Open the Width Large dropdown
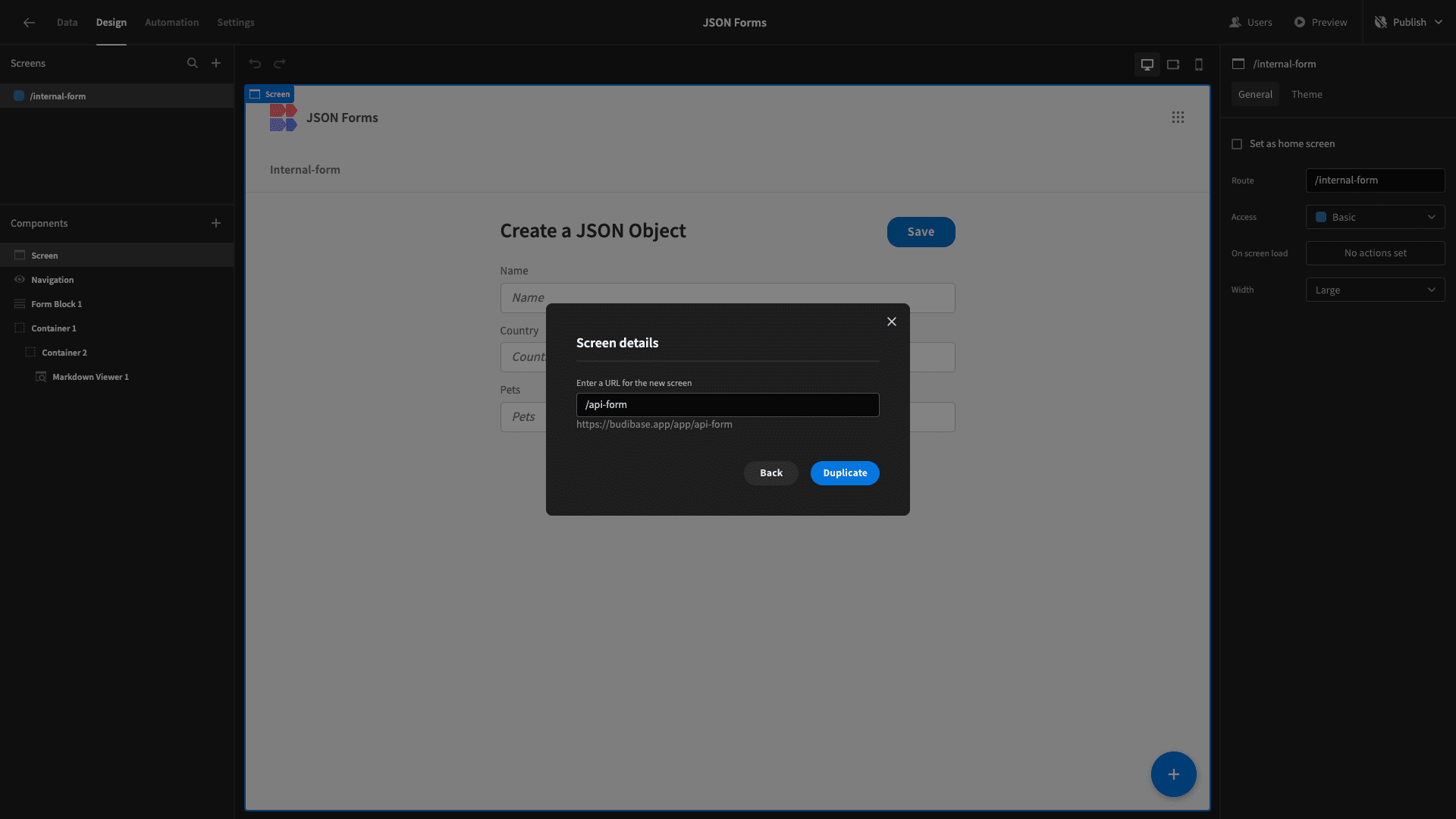The image size is (1456, 819). (x=1376, y=290)
